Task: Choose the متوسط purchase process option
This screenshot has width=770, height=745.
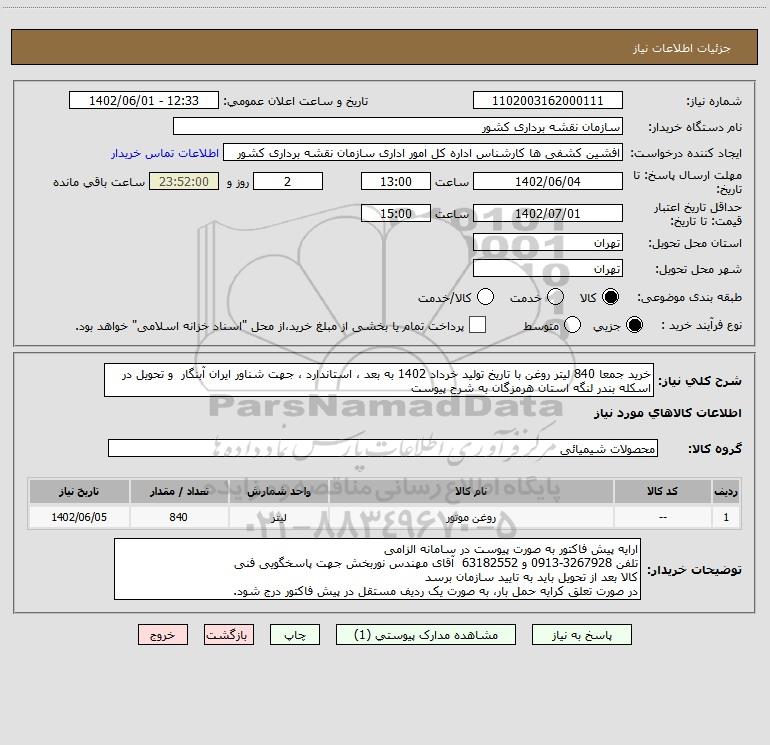Action: click(572, 325)
